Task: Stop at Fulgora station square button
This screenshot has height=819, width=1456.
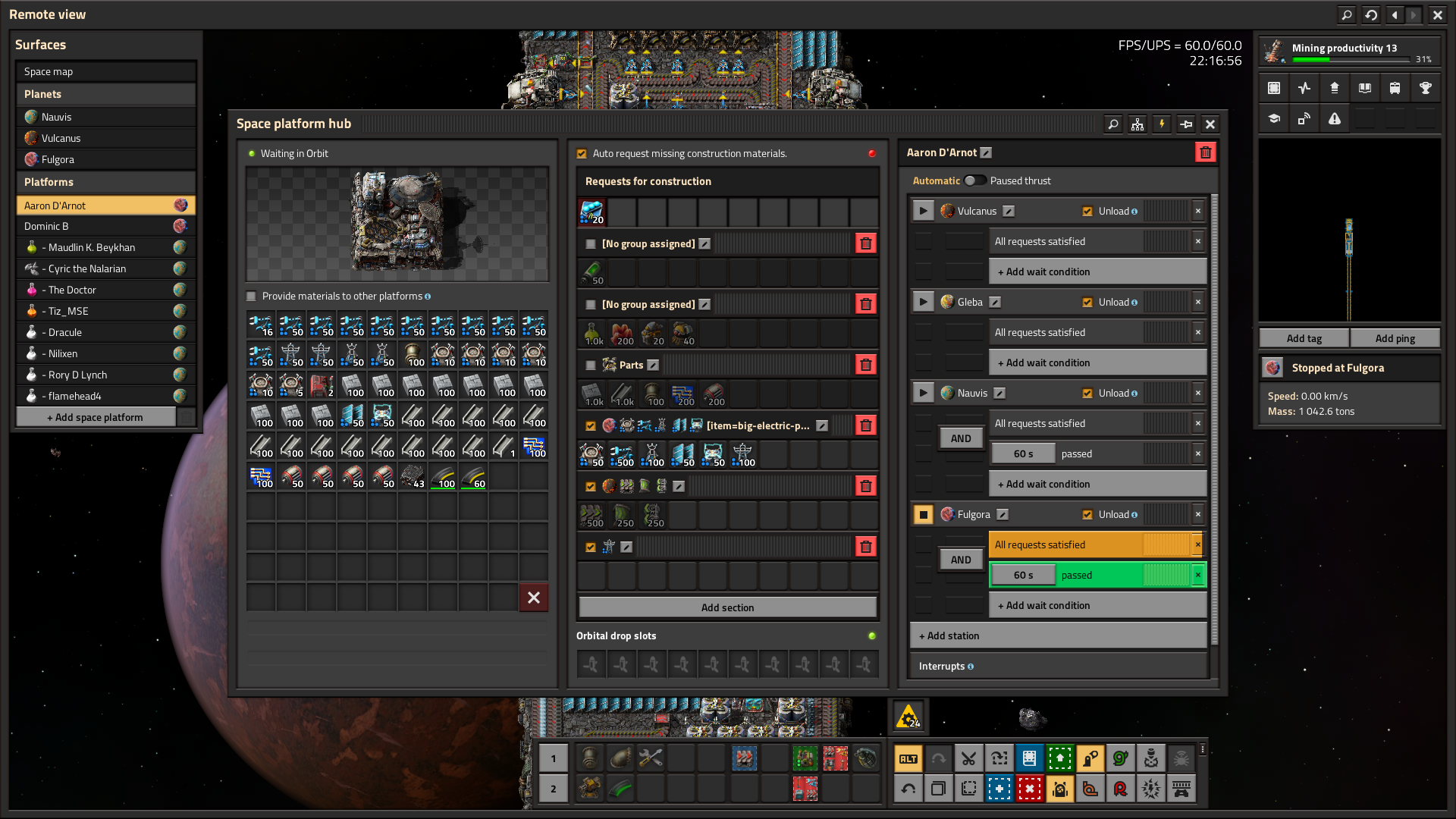Action: (923, 514)
